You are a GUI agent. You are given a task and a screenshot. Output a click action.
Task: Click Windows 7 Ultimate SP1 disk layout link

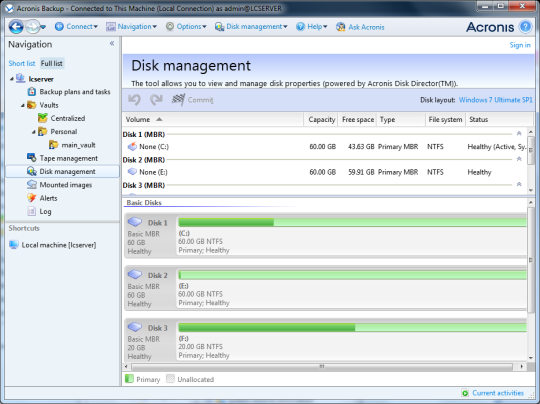496,100
